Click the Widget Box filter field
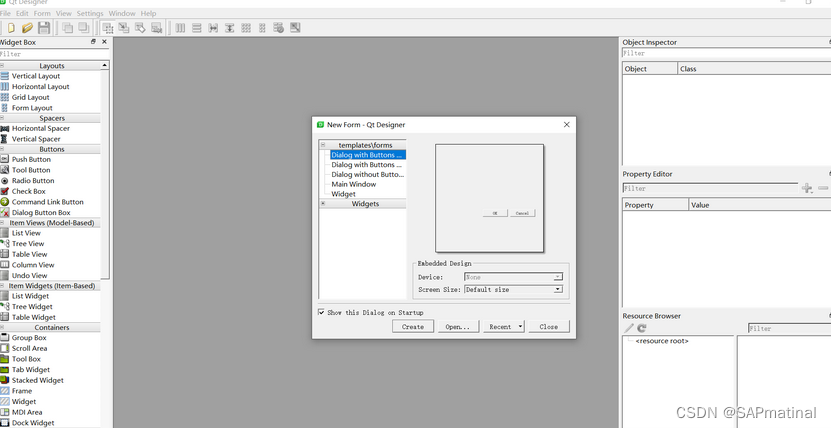 click(54, 54)
